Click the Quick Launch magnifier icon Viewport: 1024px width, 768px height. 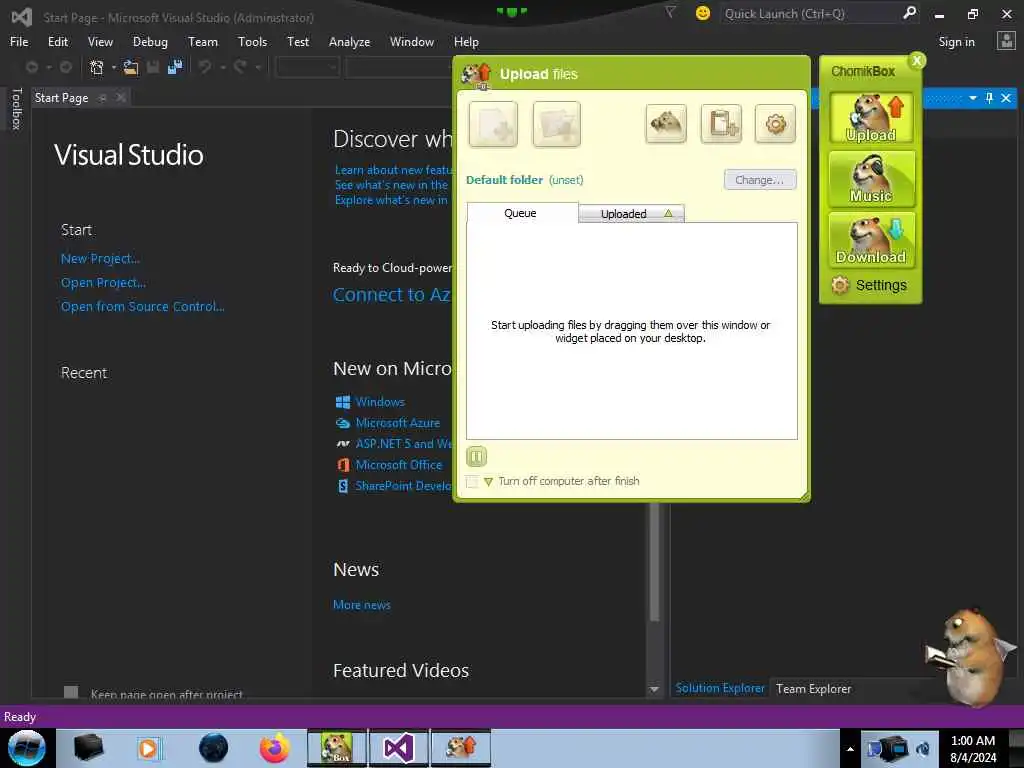[909, 13]
